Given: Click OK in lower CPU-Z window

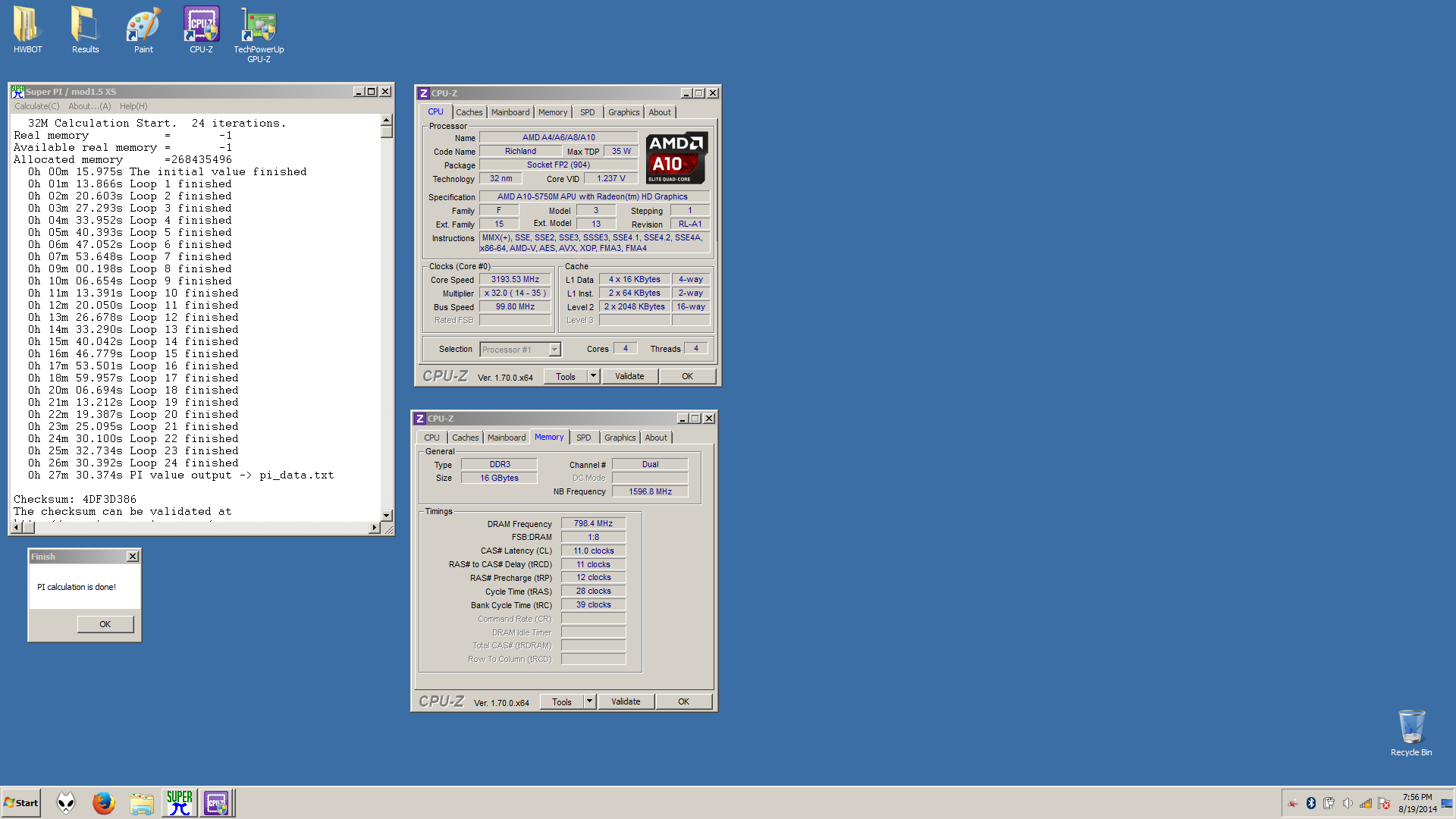Looking at the screenshot, I should point(683,702).
